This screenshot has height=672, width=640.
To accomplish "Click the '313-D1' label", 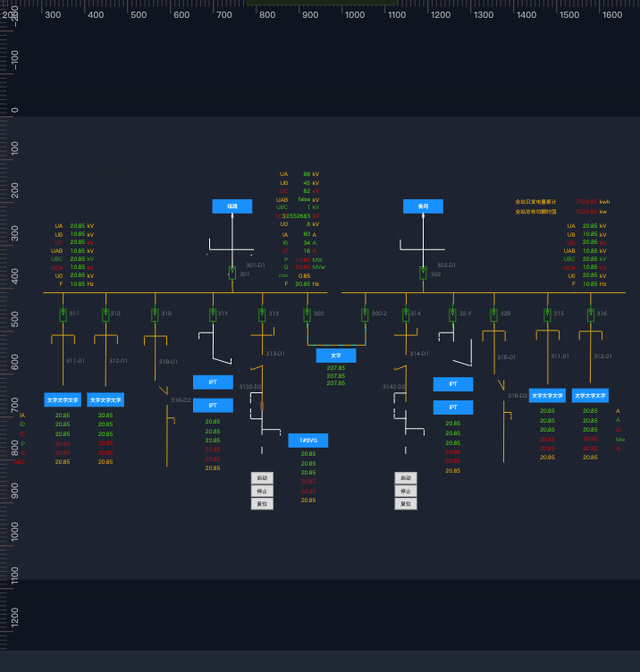I will (275, 354).
